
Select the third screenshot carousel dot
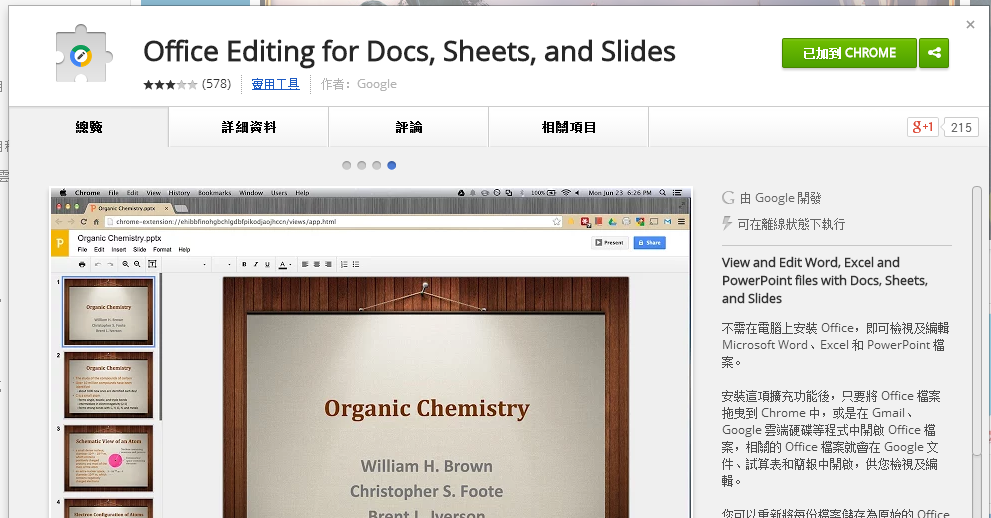(377, 165)
